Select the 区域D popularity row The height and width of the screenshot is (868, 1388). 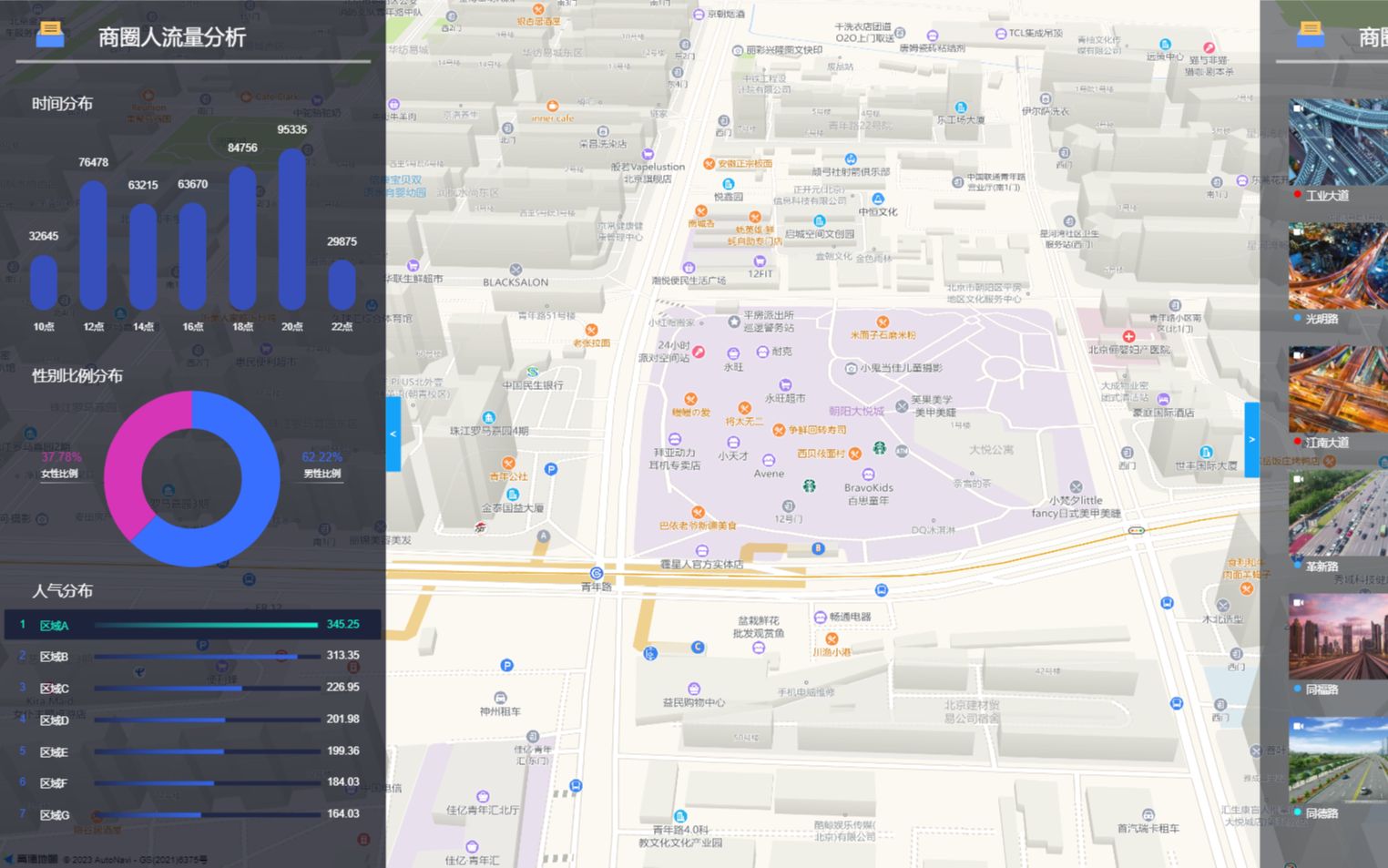(x=192, y=720)
